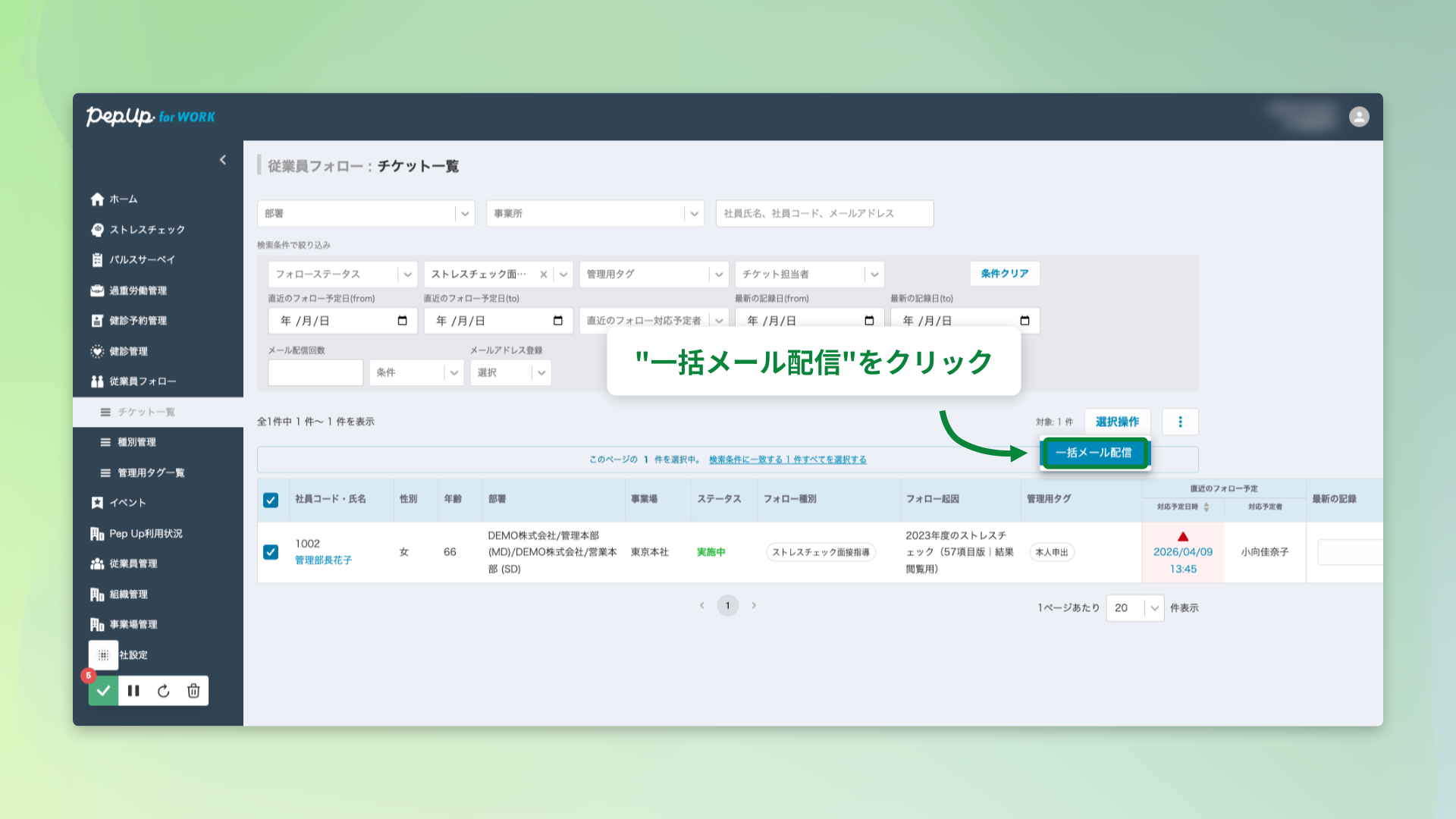
Task: Restart recording with the circular arrow icon
Action: (164, 691)
